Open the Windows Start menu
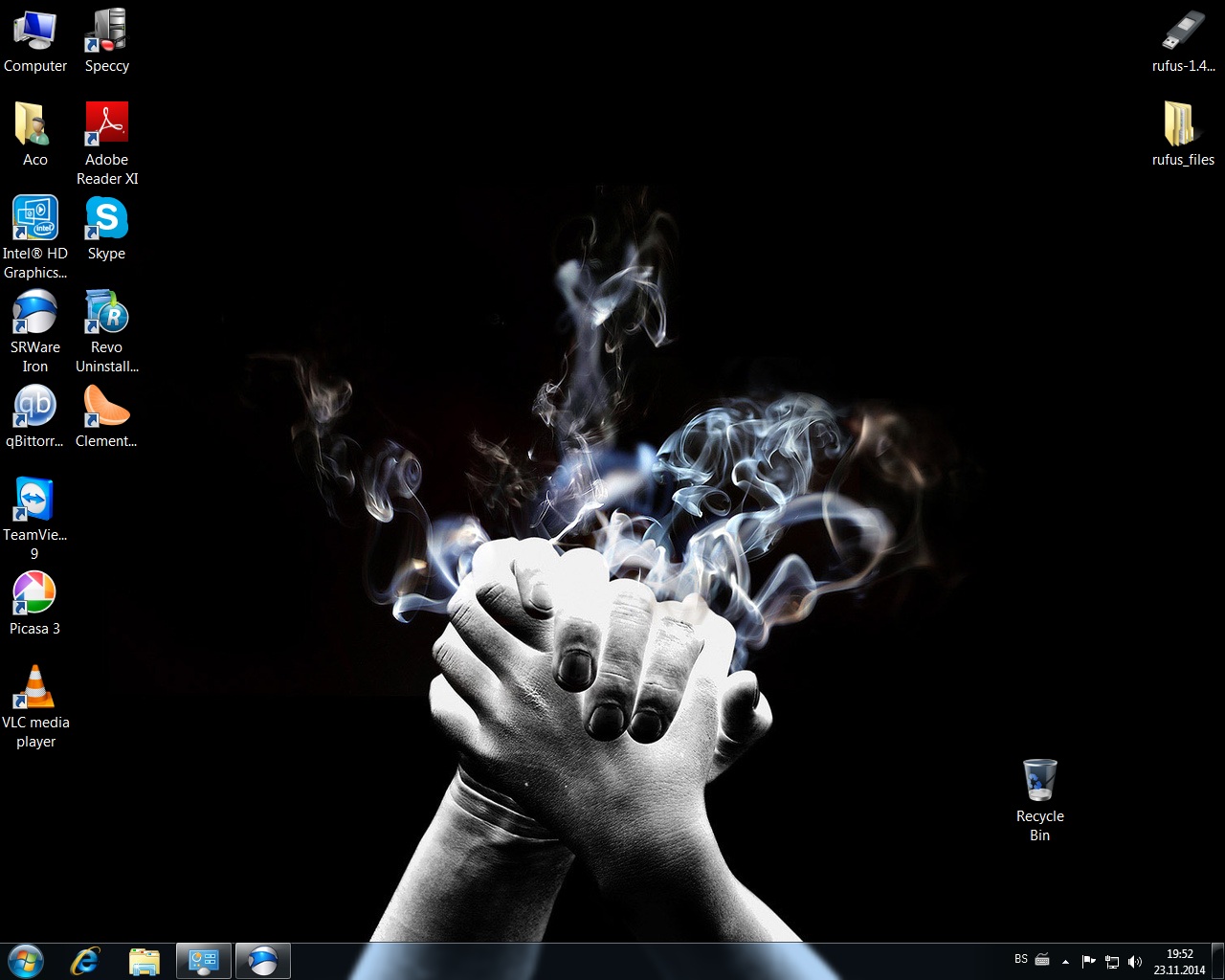The image size is (1225, 980). pyautogui.click(x=26, y=961)
